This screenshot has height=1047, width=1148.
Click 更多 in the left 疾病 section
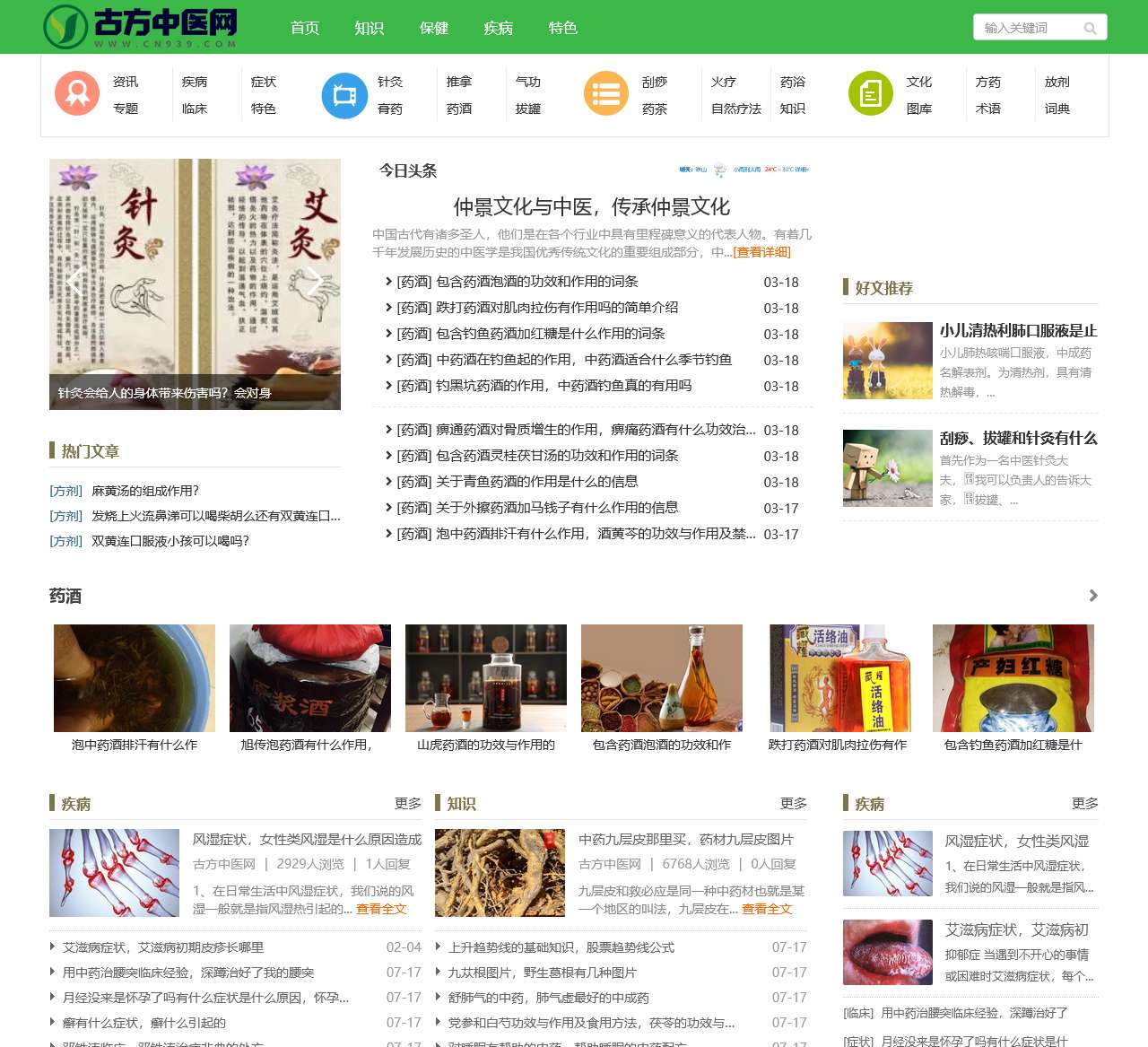[408, 803]
